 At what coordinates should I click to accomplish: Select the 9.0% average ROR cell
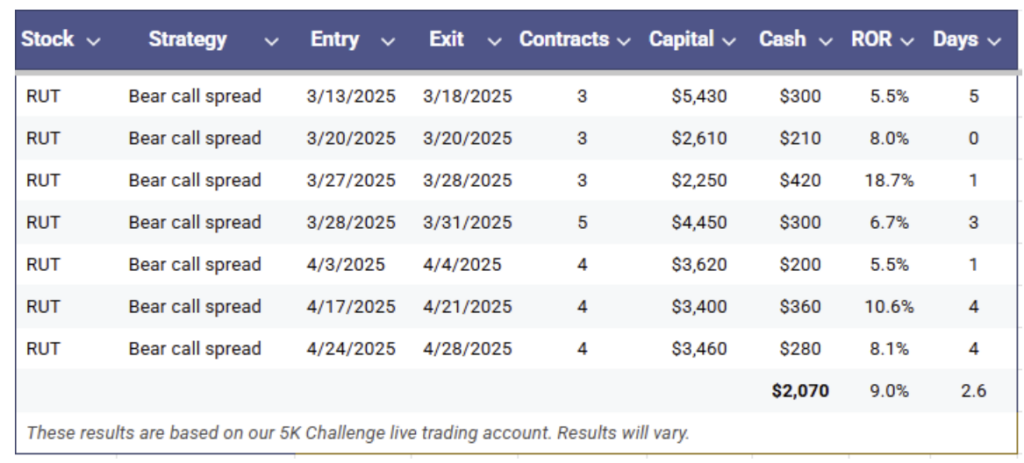pos(889,391)
